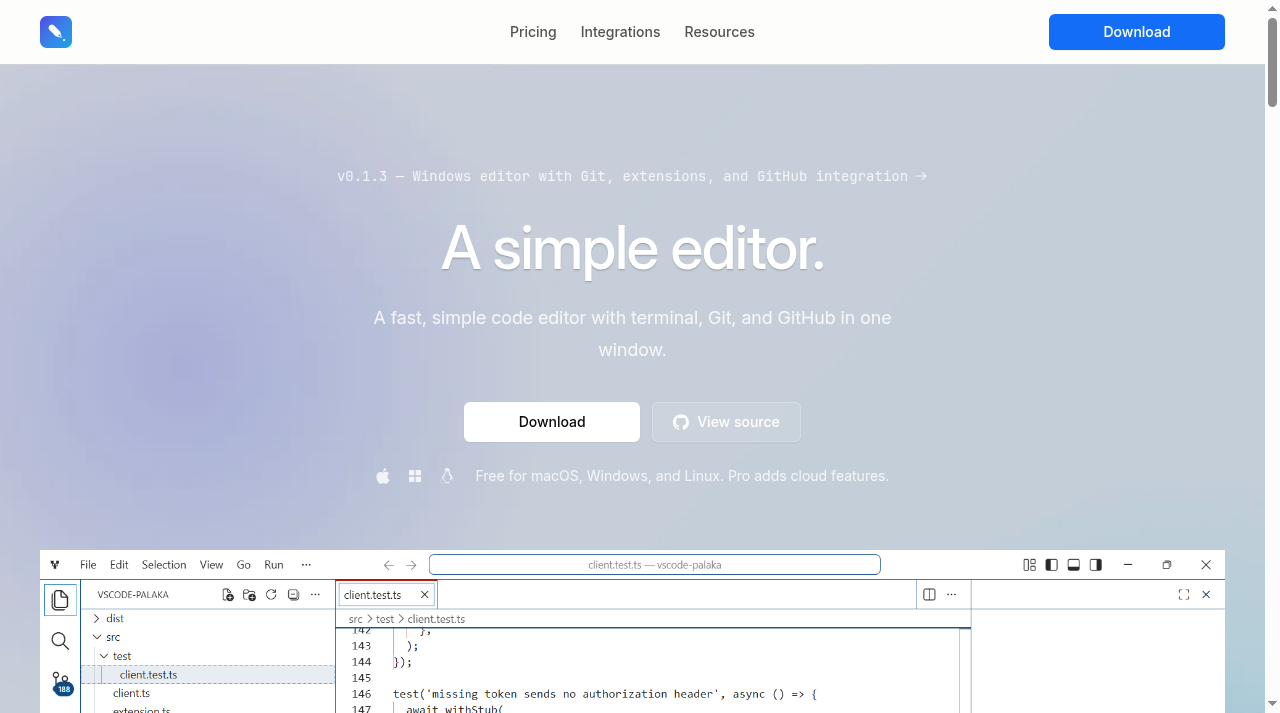Click the command center search field
This screenshot has height=713, width=1280.
click(655, 565)
